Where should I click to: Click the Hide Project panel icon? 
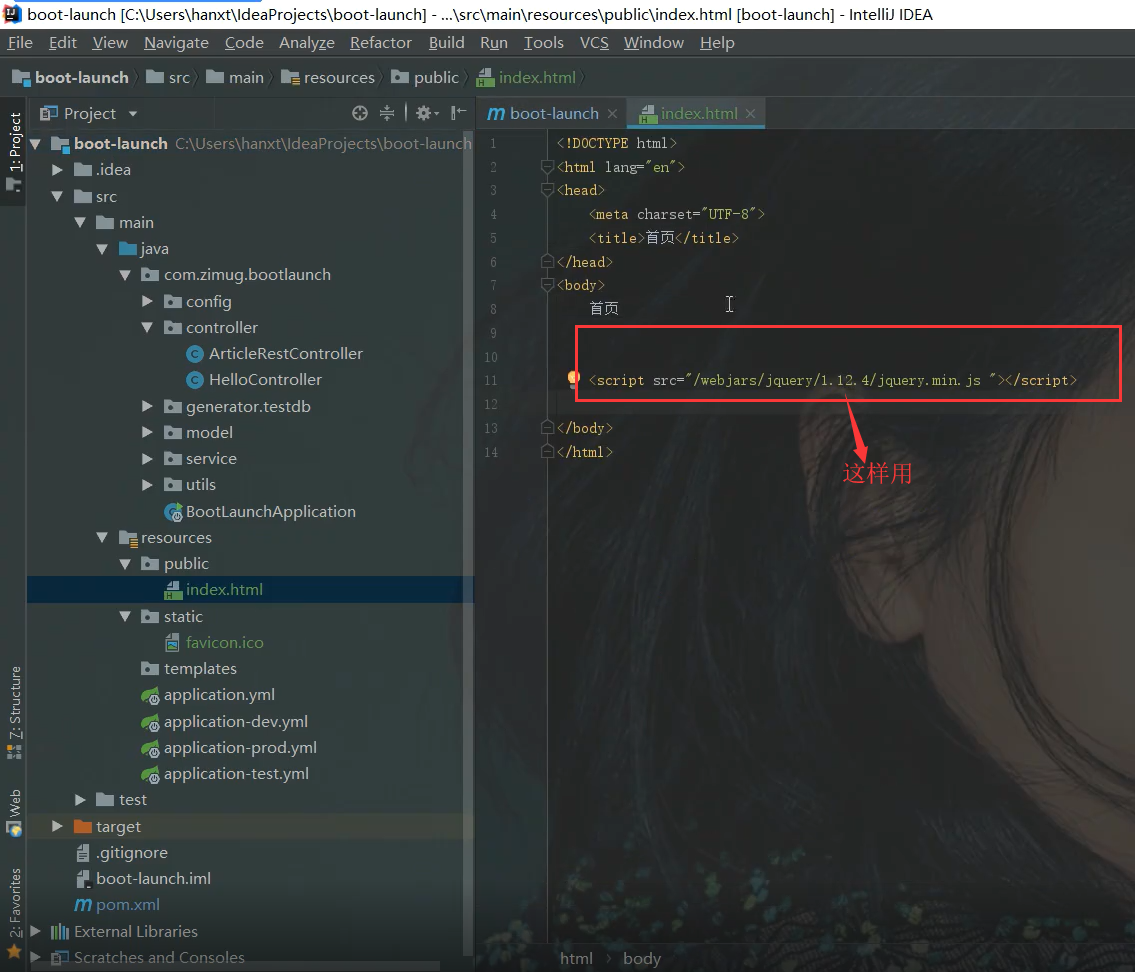coord(458,113)
